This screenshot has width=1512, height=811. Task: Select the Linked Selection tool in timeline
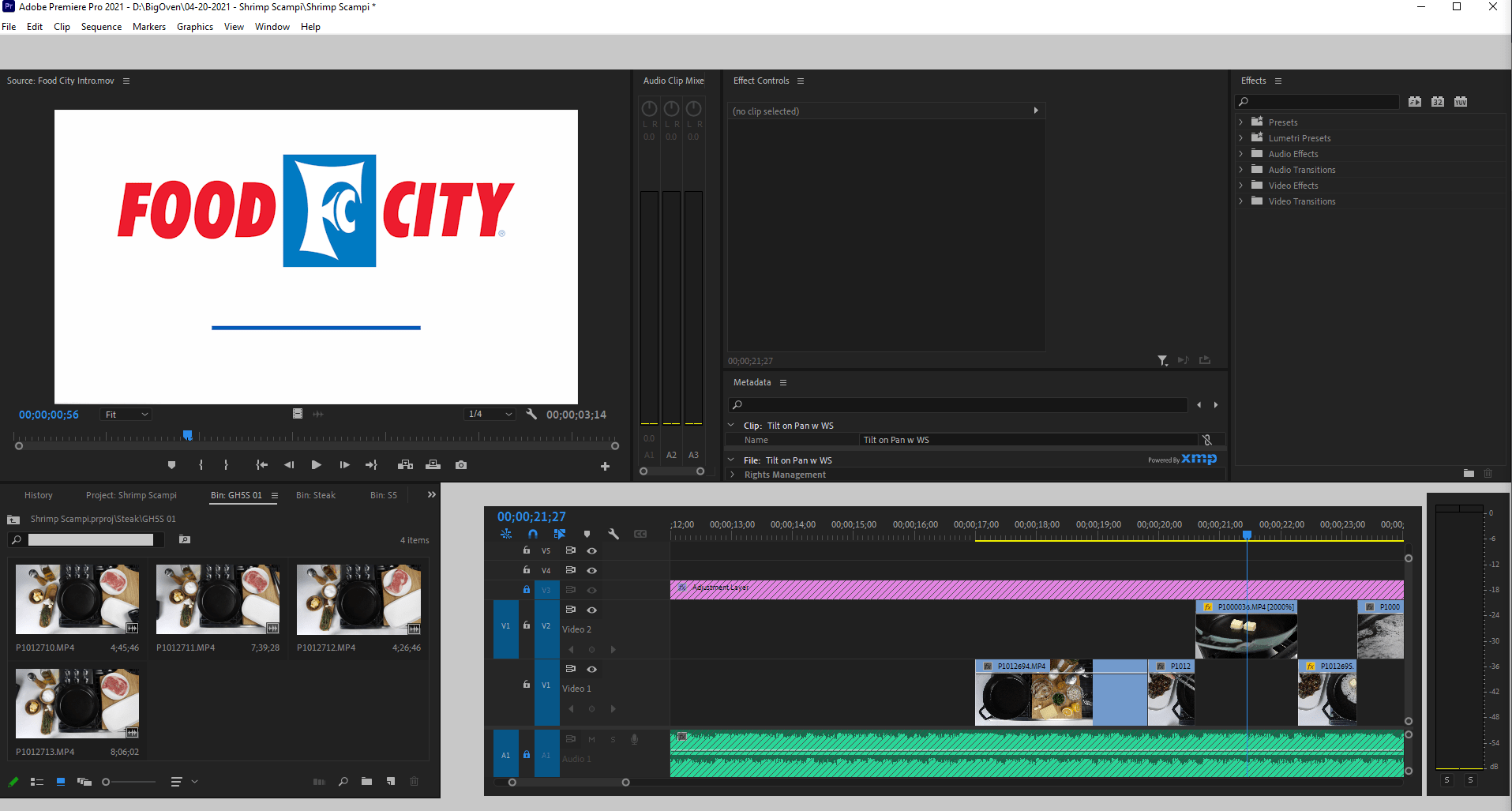559,534
